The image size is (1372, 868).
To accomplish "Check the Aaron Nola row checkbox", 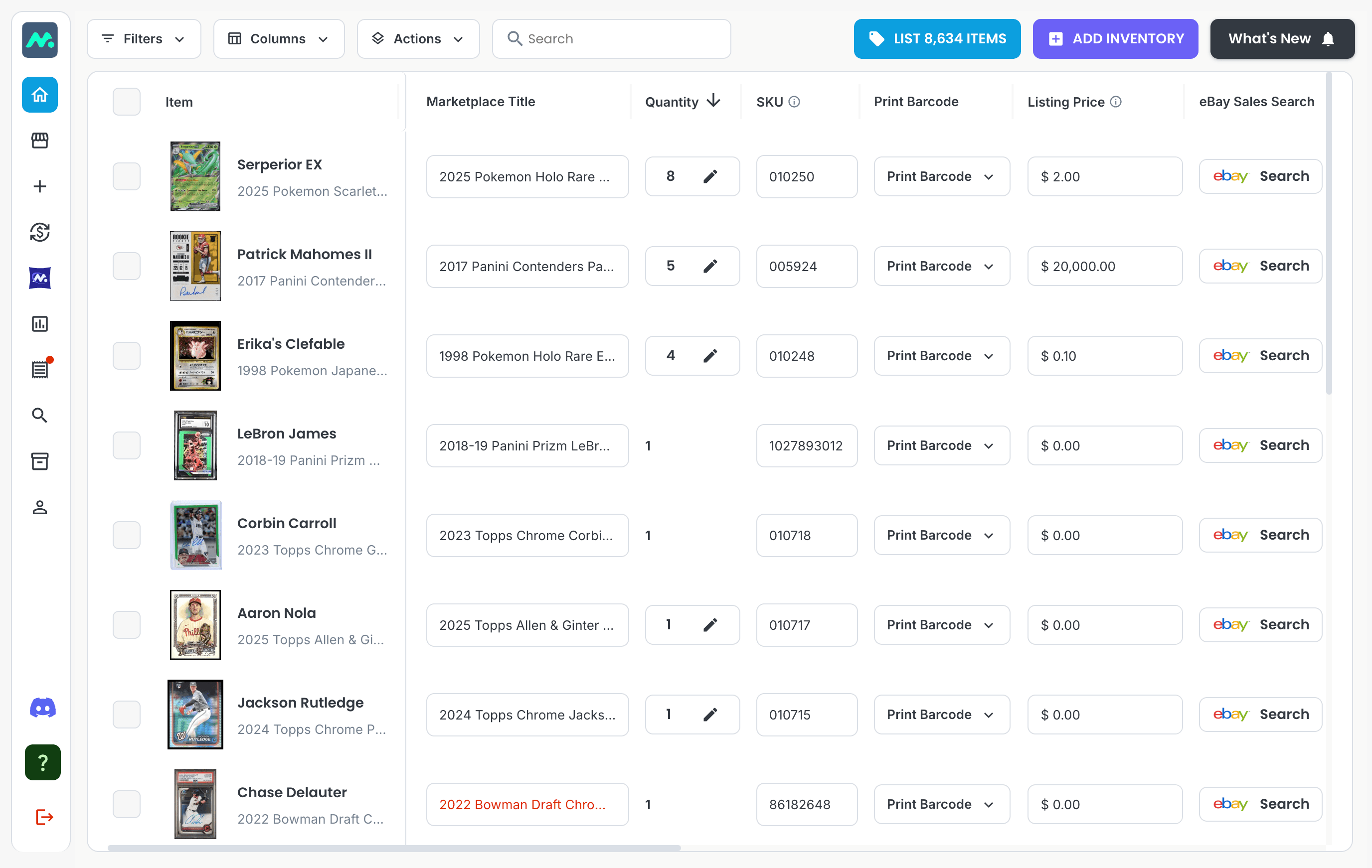I will click(127, 625).
